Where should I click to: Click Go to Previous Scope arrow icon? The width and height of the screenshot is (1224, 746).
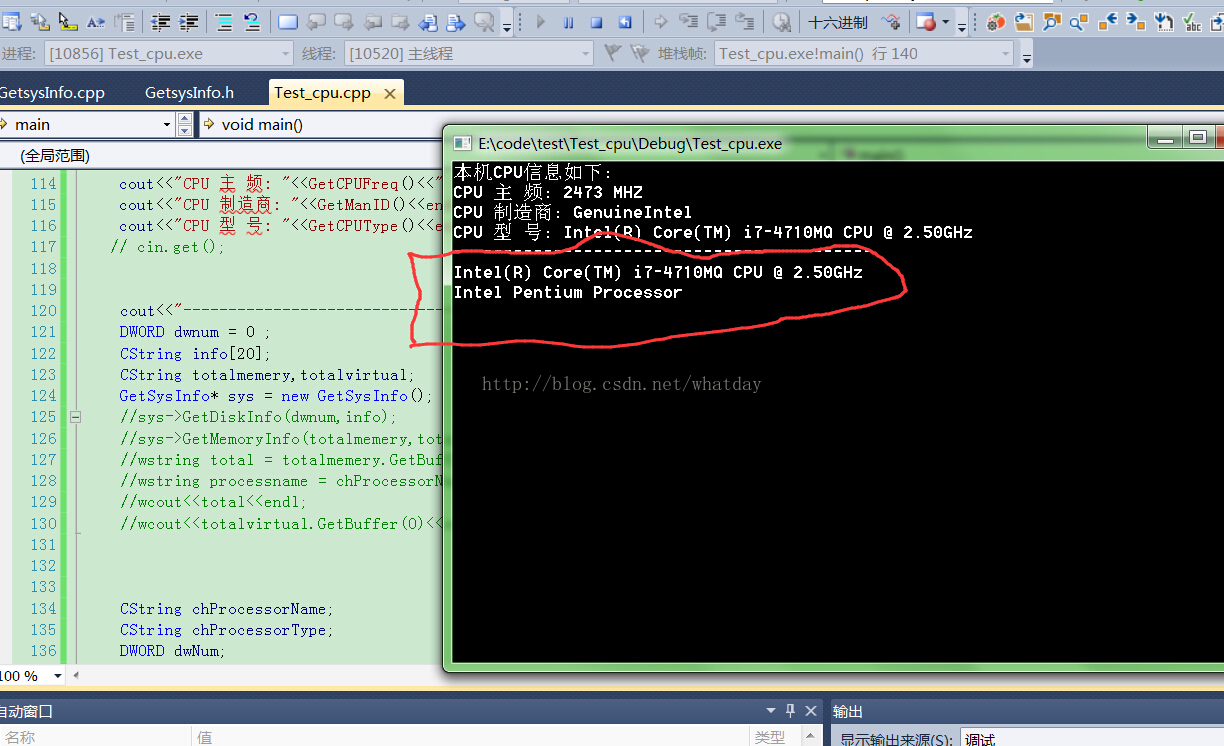click(x=1108, y=22)
